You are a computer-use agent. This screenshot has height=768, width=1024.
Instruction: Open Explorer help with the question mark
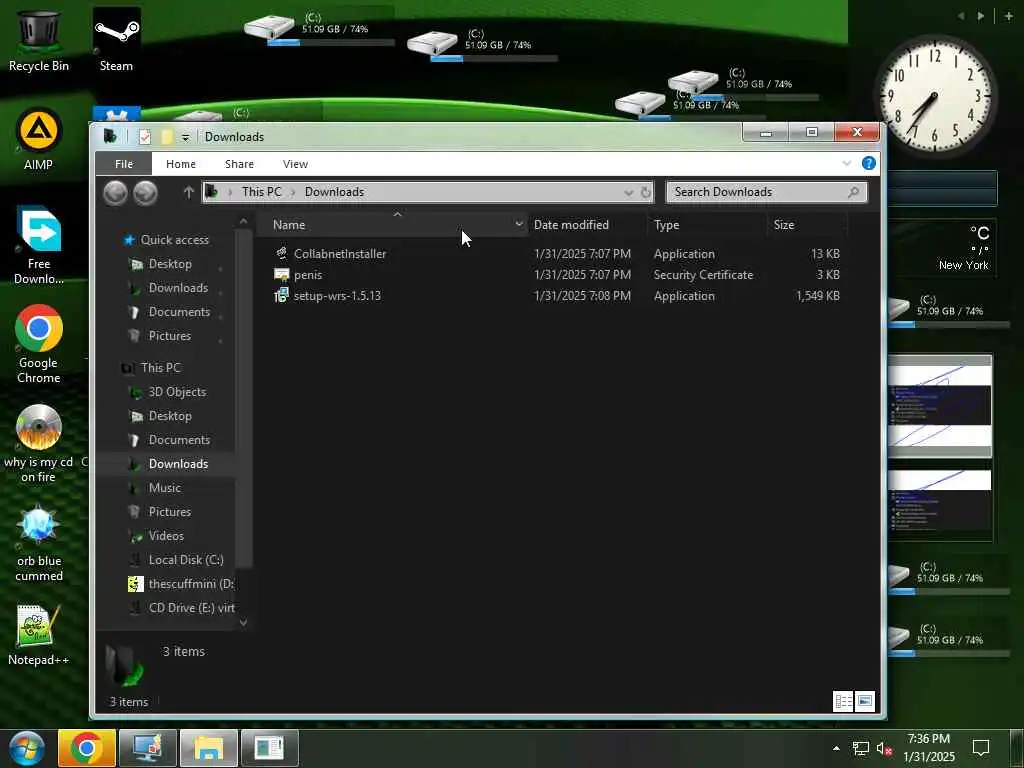point(869,163)
